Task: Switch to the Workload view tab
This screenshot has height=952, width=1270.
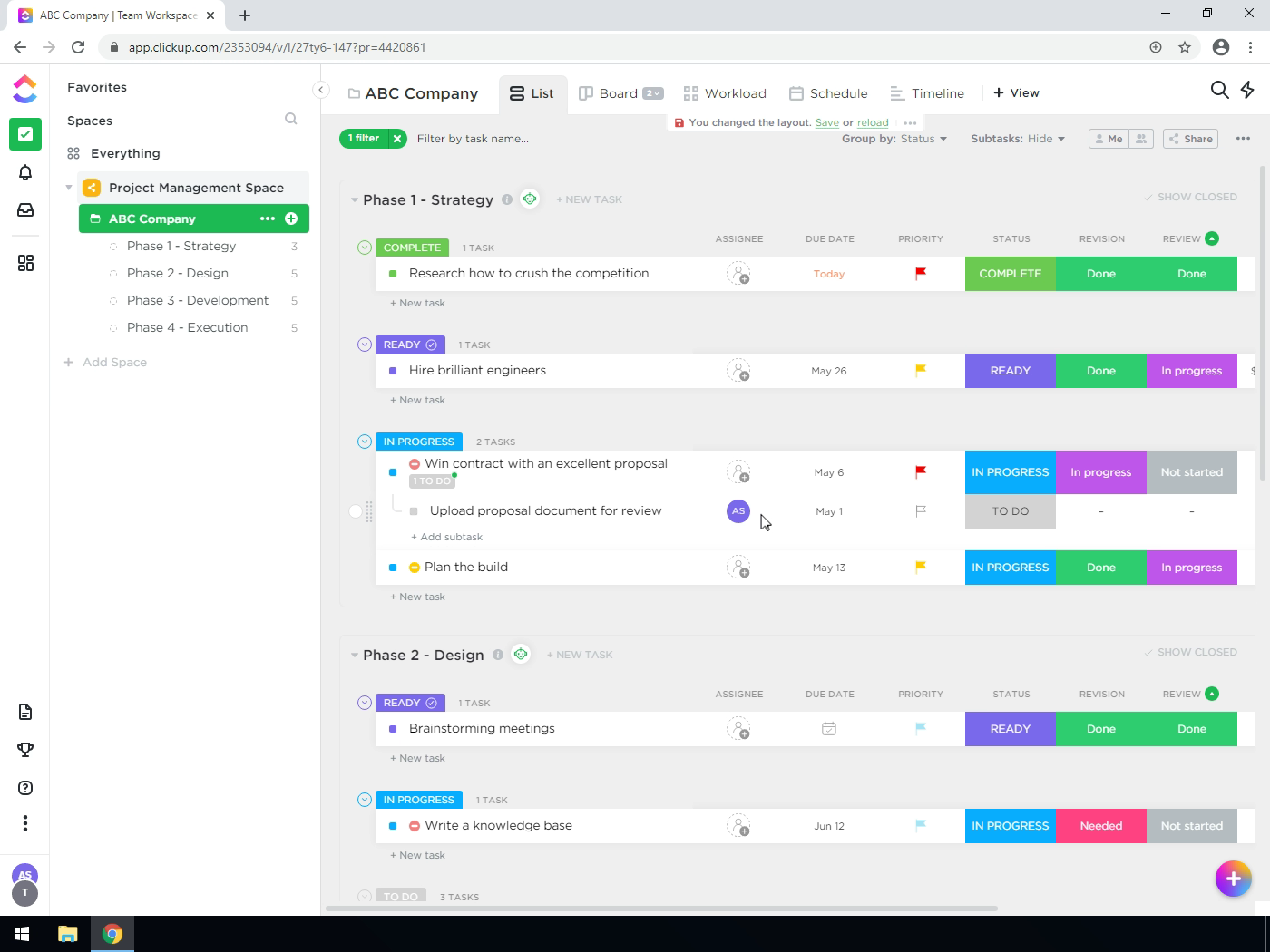Action: [725, 93]
